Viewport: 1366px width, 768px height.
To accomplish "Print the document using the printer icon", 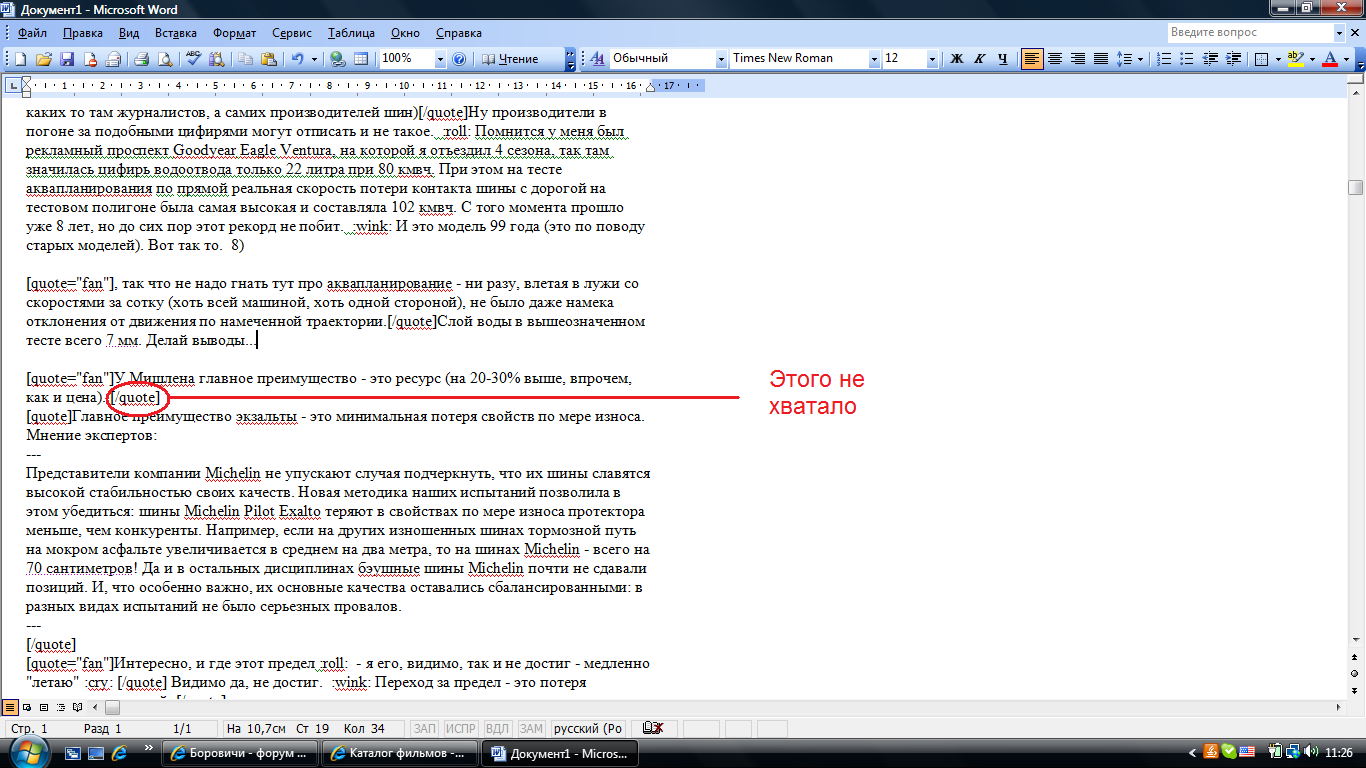I will click(141, 59).
